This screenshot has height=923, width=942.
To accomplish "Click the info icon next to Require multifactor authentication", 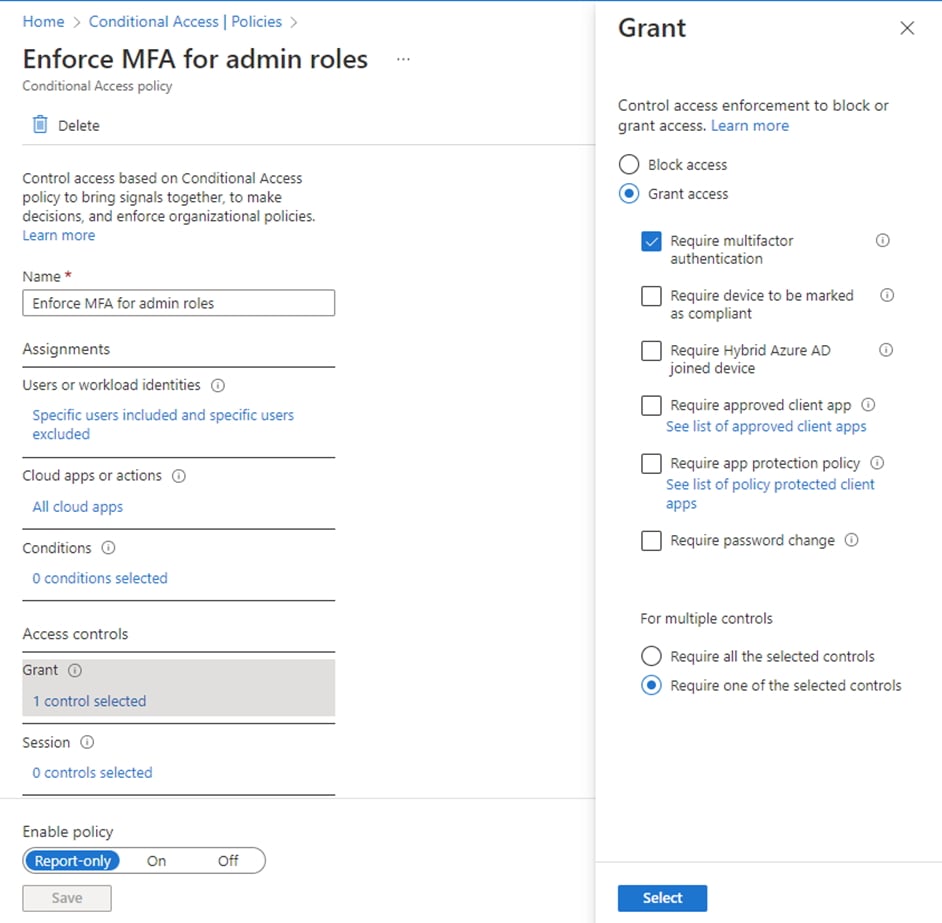I will tap(881, 240).
